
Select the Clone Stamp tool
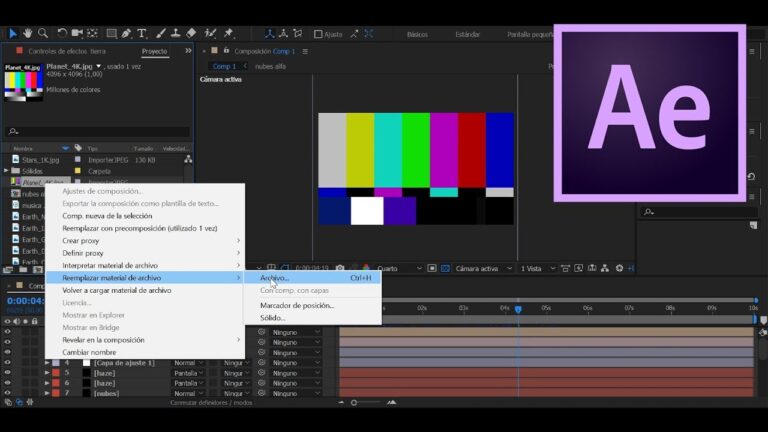(175, 33)
